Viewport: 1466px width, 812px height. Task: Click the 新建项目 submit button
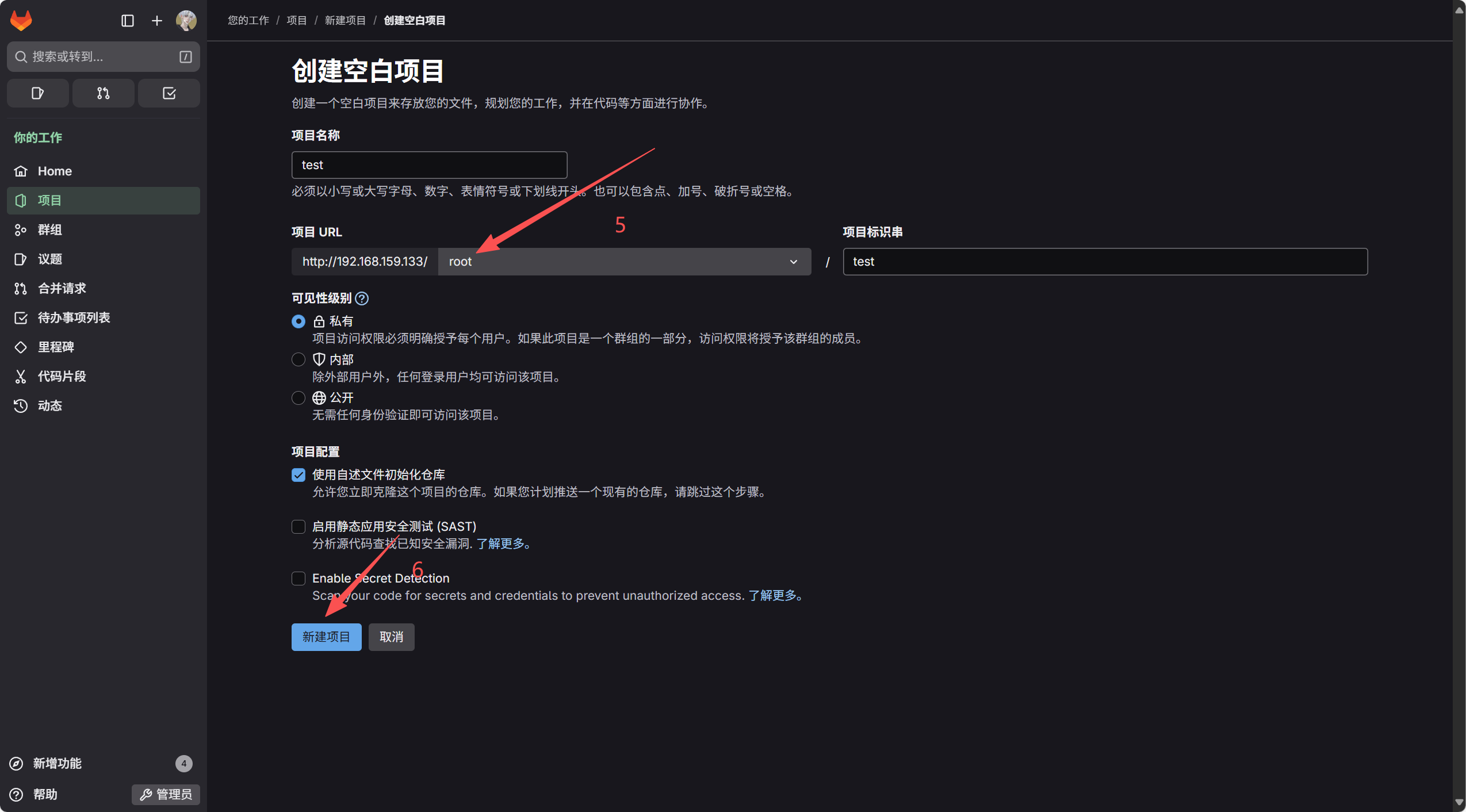(x=326, y=637)
